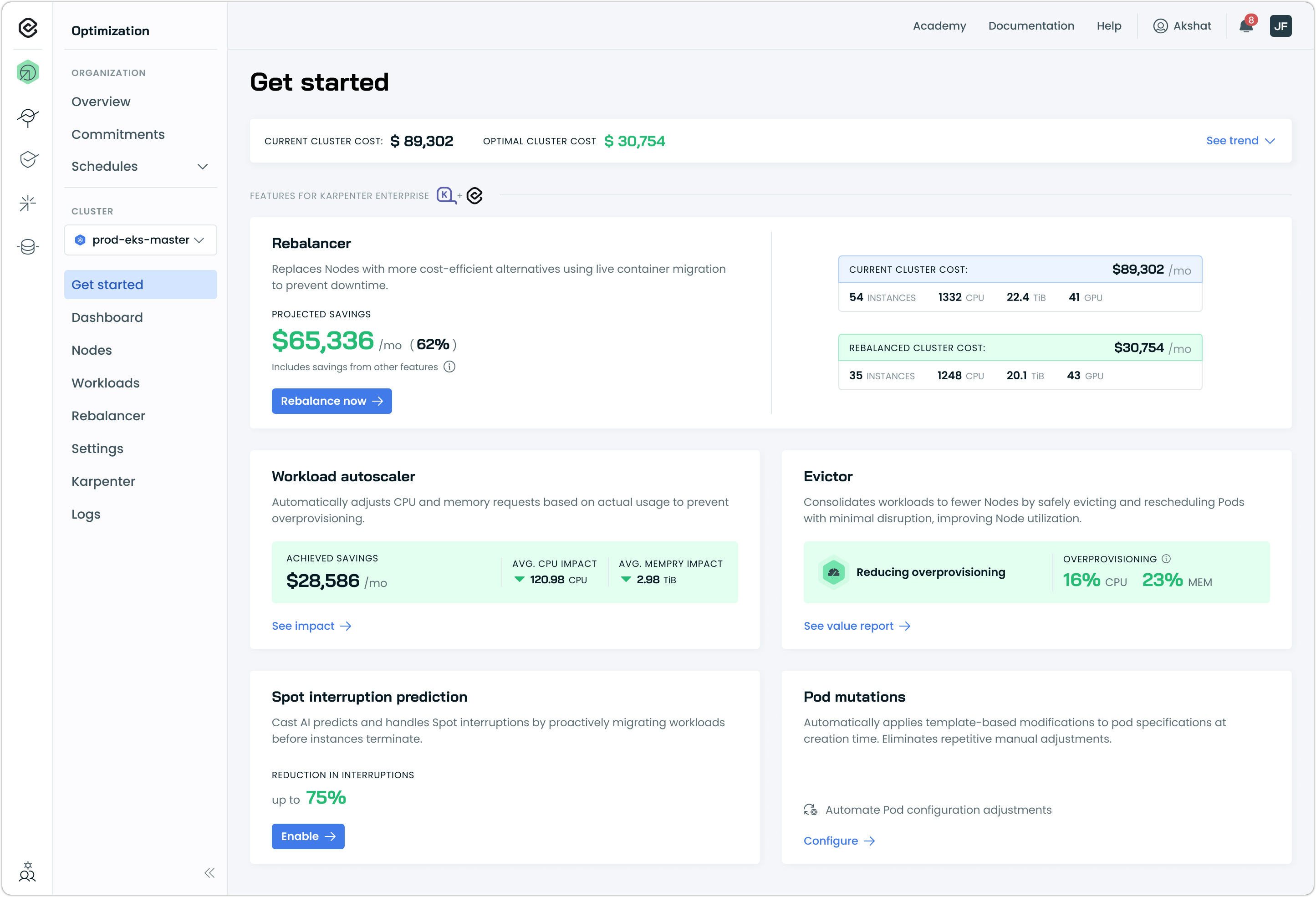Click the Cast AI logo icon
1316x897 pixels.
coord(28,27)
